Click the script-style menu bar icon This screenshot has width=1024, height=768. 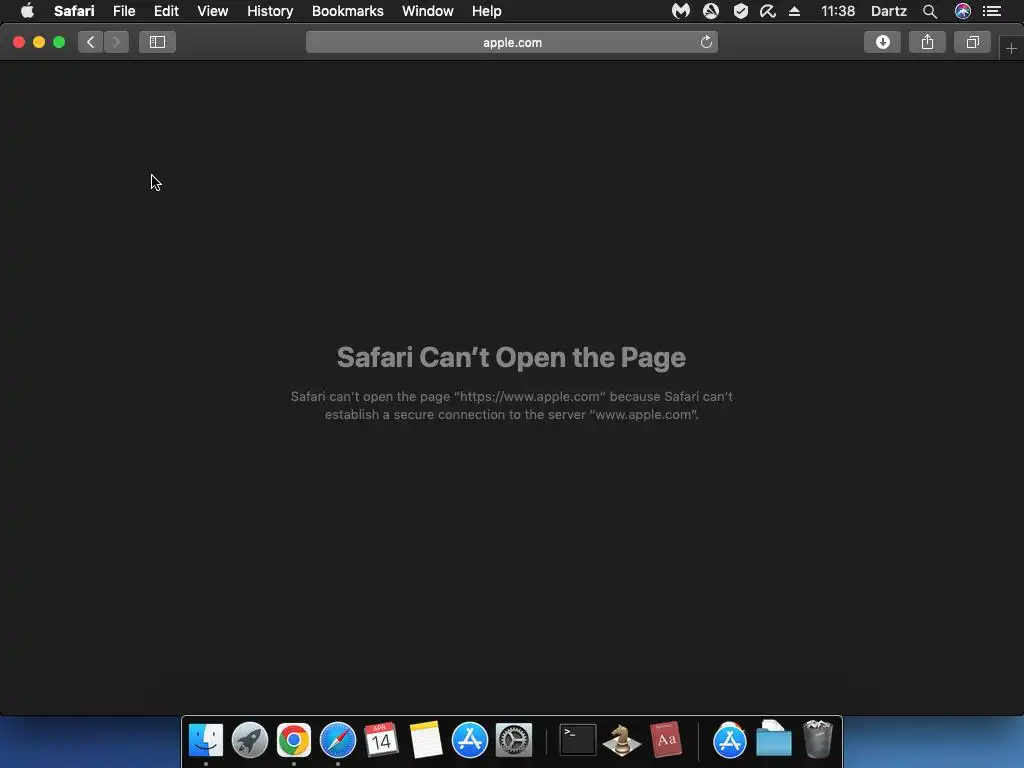tap(768, 11)
